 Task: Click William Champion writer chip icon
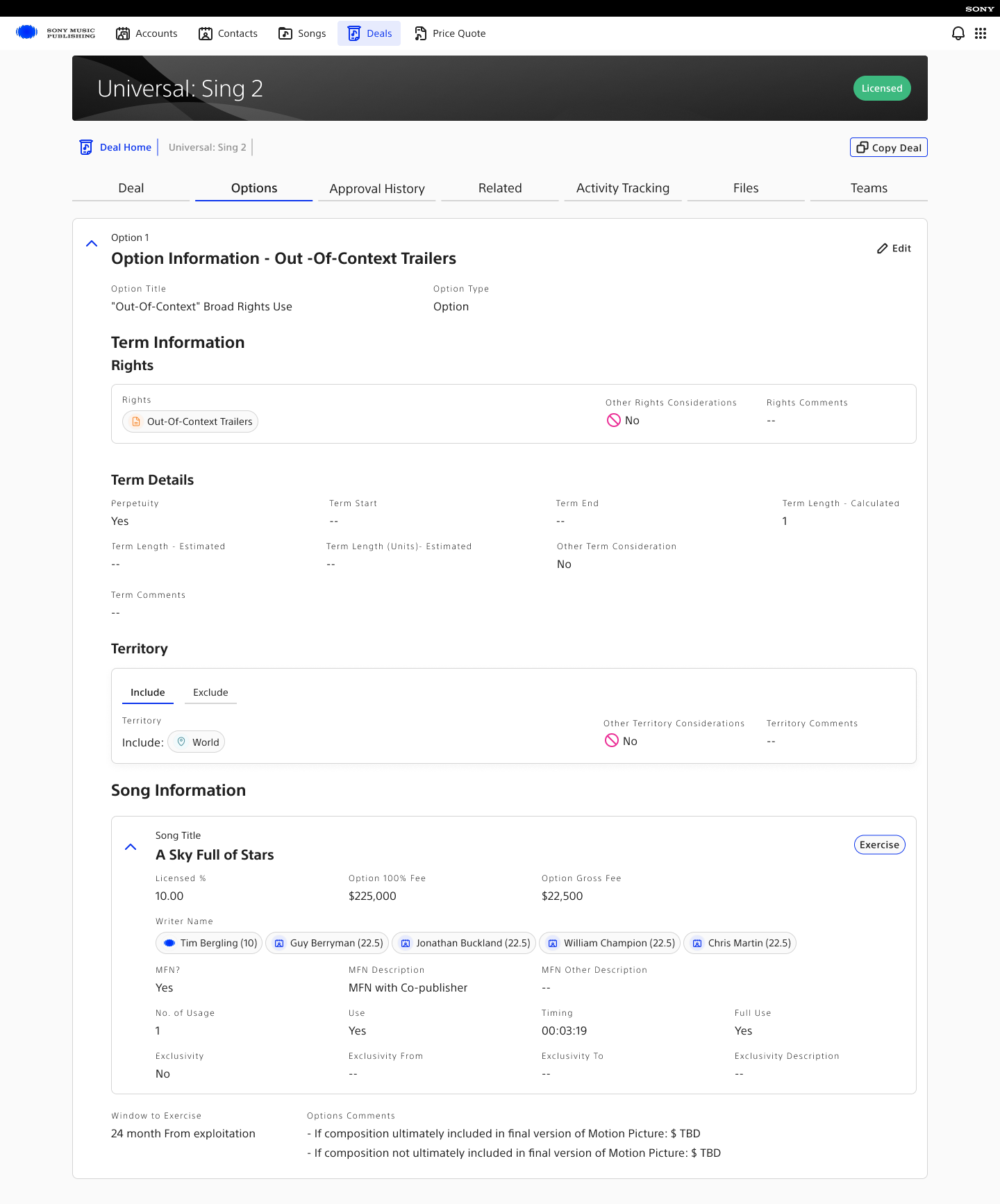[553, 943]
